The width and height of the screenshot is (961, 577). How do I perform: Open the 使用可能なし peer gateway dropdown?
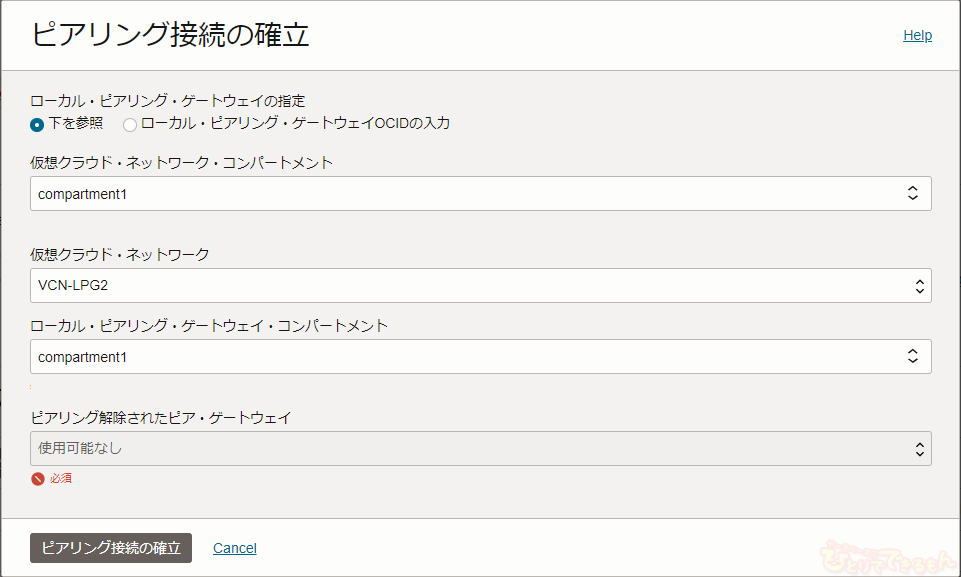[465, 448]
